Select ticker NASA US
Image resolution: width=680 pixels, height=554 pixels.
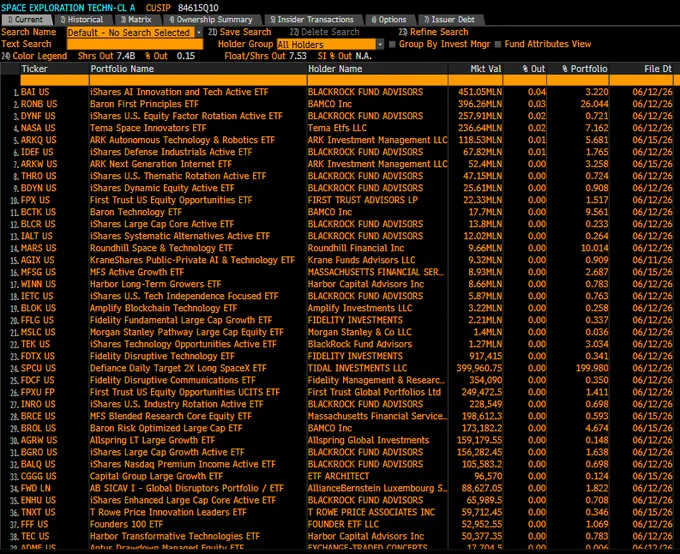click(38, 128)
